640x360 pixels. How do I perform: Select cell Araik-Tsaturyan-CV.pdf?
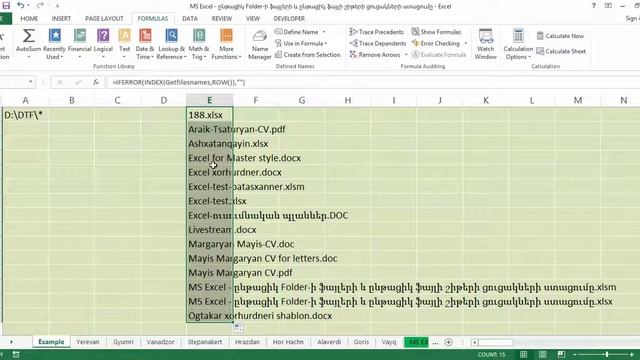coord(209,129)
